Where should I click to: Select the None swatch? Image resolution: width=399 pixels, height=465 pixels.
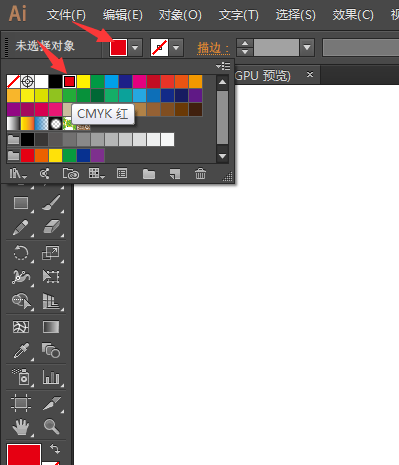[13, 82]
